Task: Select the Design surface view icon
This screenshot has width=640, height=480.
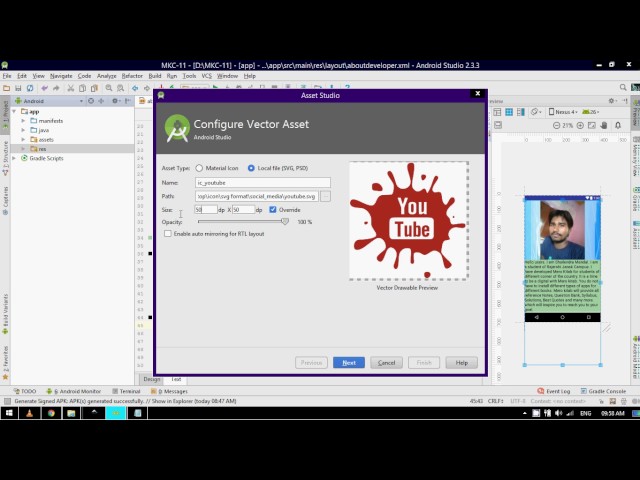Action: pos(497,112)
